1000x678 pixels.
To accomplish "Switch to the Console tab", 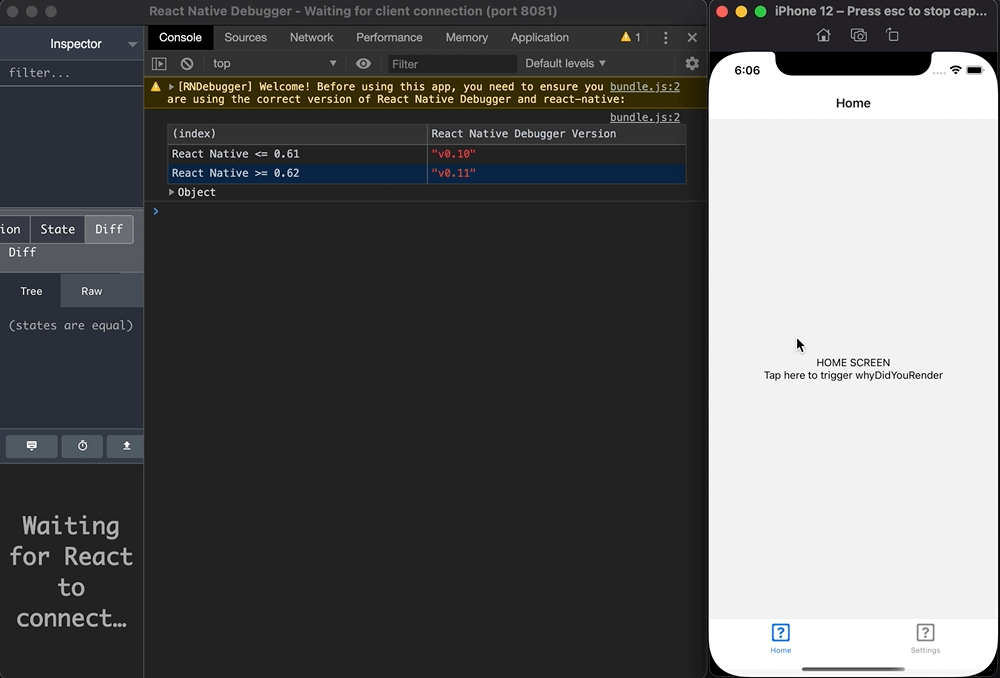I will tap(180, 38).
